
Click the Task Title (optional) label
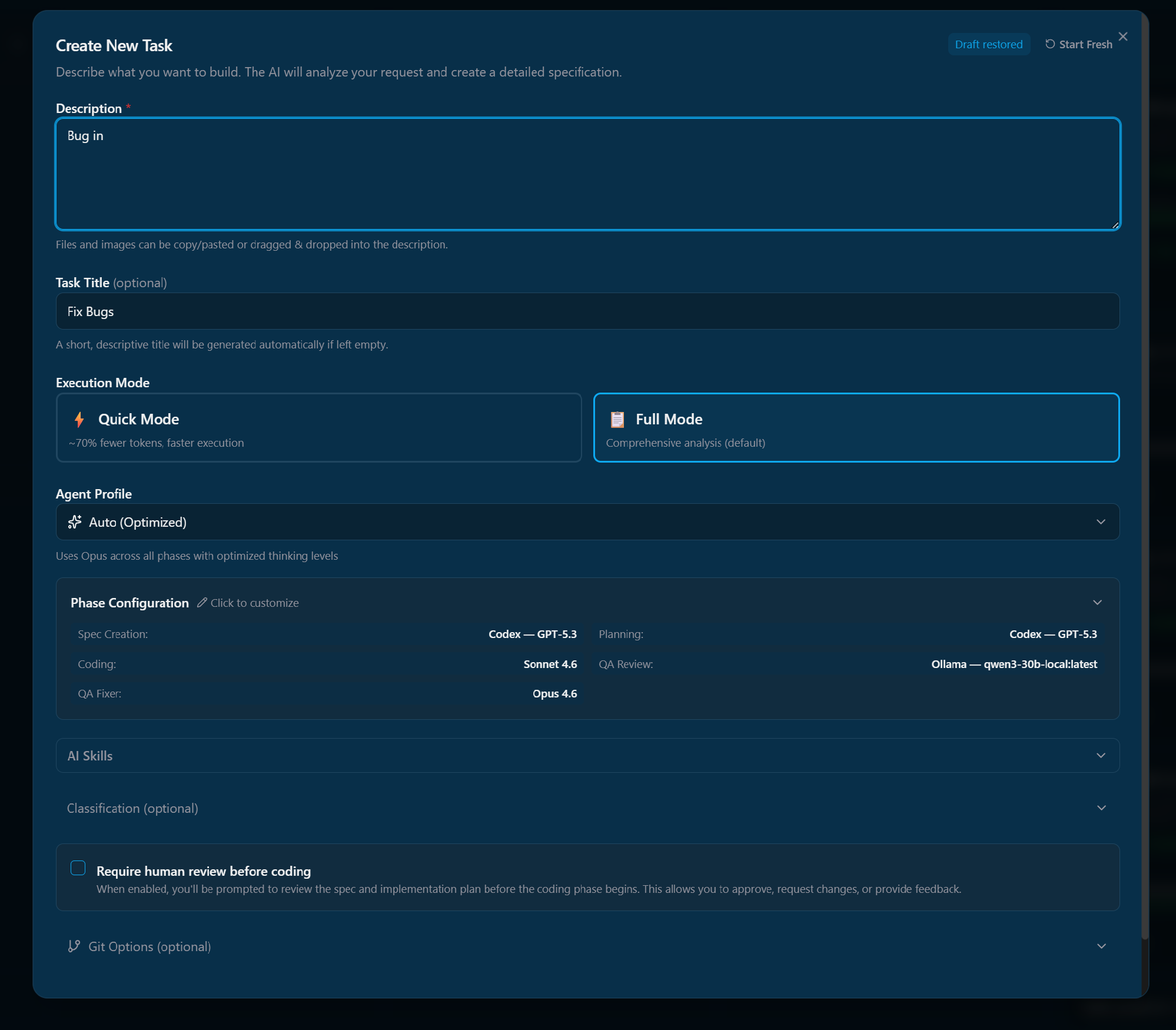(111, 283)
